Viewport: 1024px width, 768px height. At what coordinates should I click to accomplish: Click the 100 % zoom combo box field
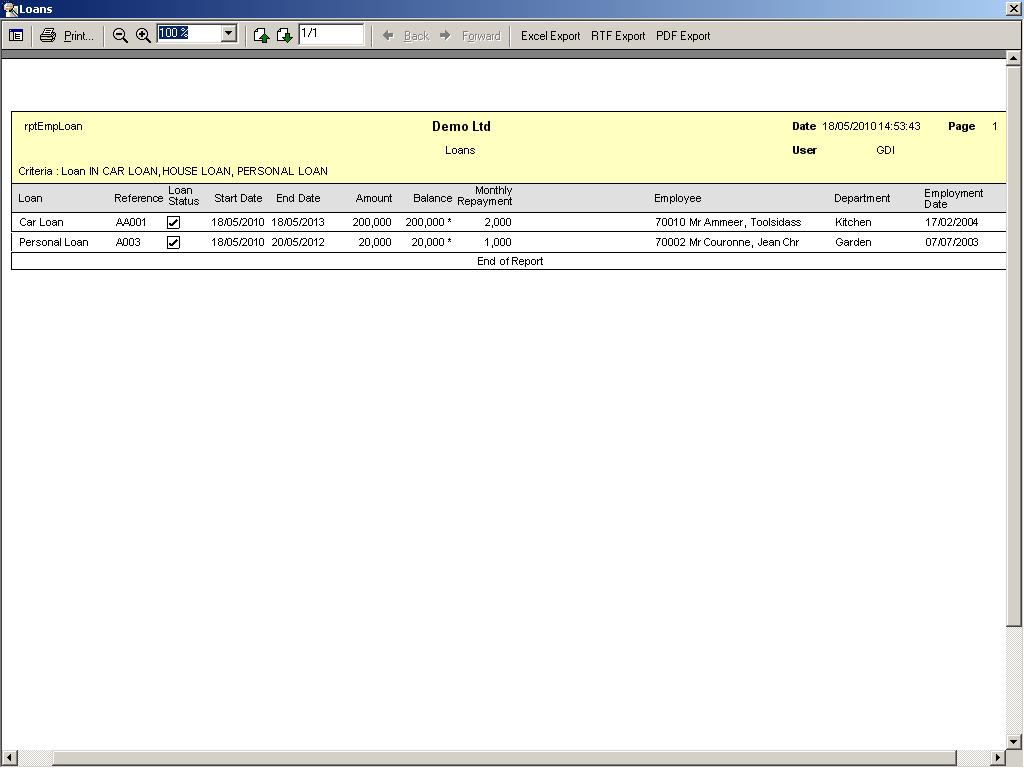tap(188, 34)
